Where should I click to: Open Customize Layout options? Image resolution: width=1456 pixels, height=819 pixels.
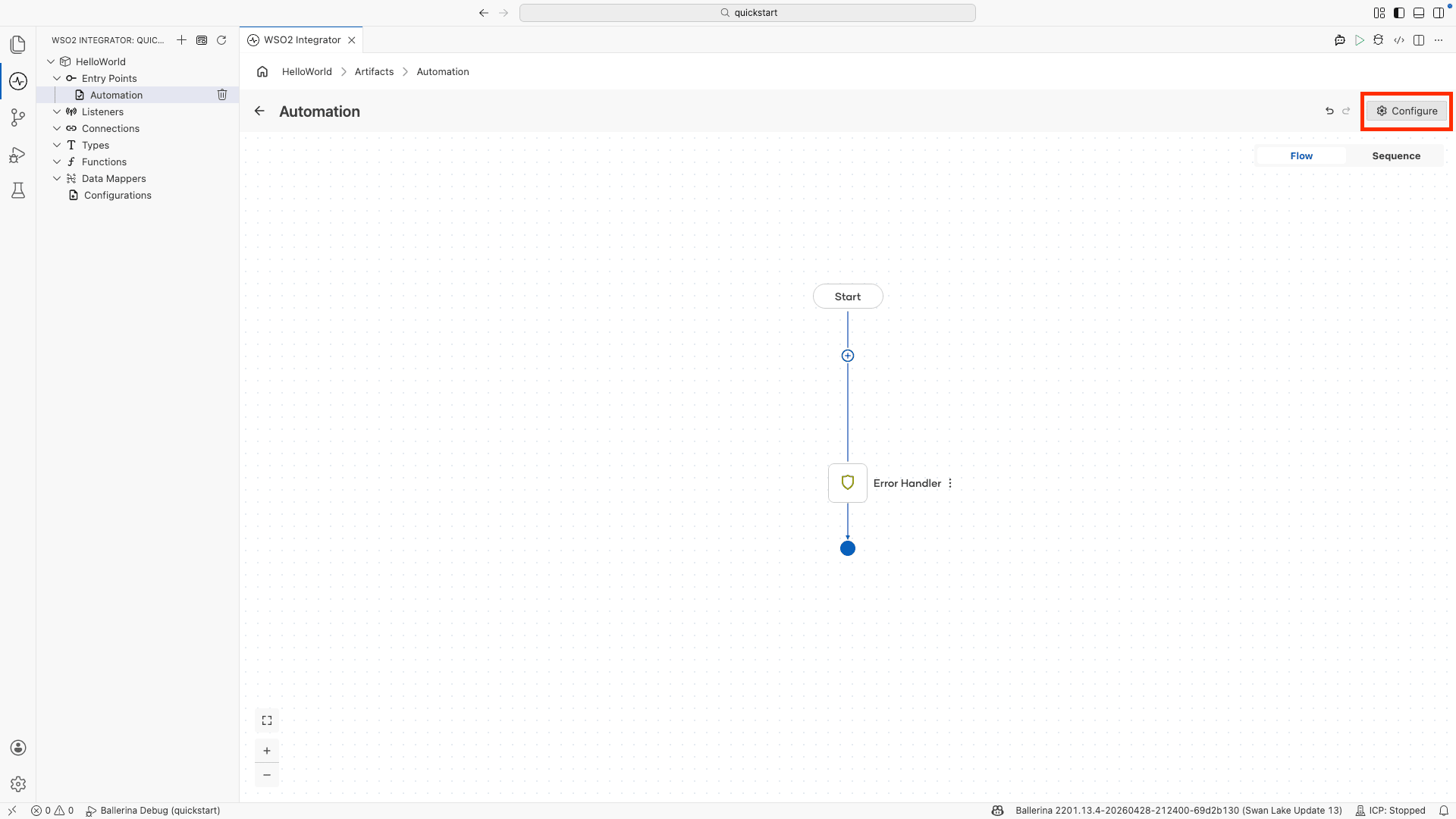point(1379,13)
